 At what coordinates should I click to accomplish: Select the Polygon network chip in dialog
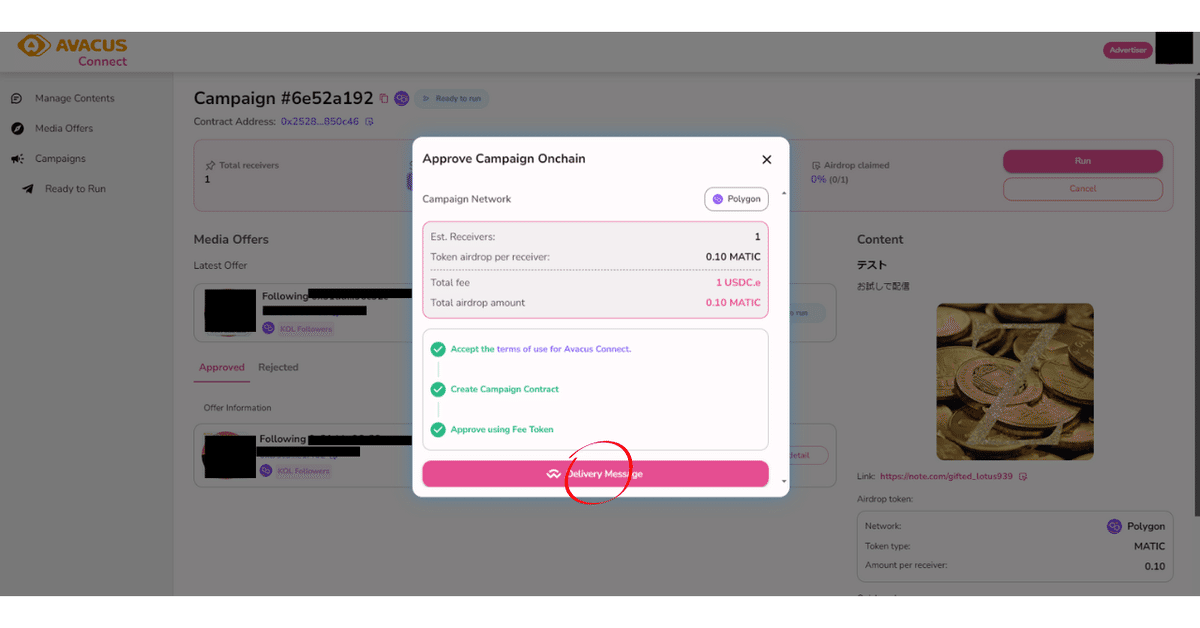click(x=737, y=199)
